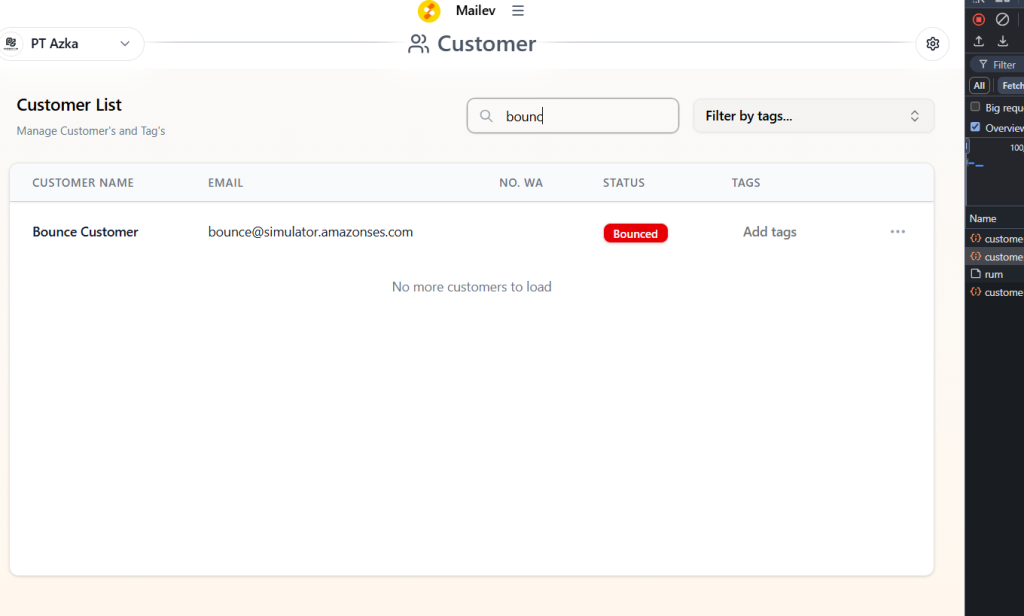Uncheck the Overview checkbox
The image size is (1024, 616).
click(975, 127)
